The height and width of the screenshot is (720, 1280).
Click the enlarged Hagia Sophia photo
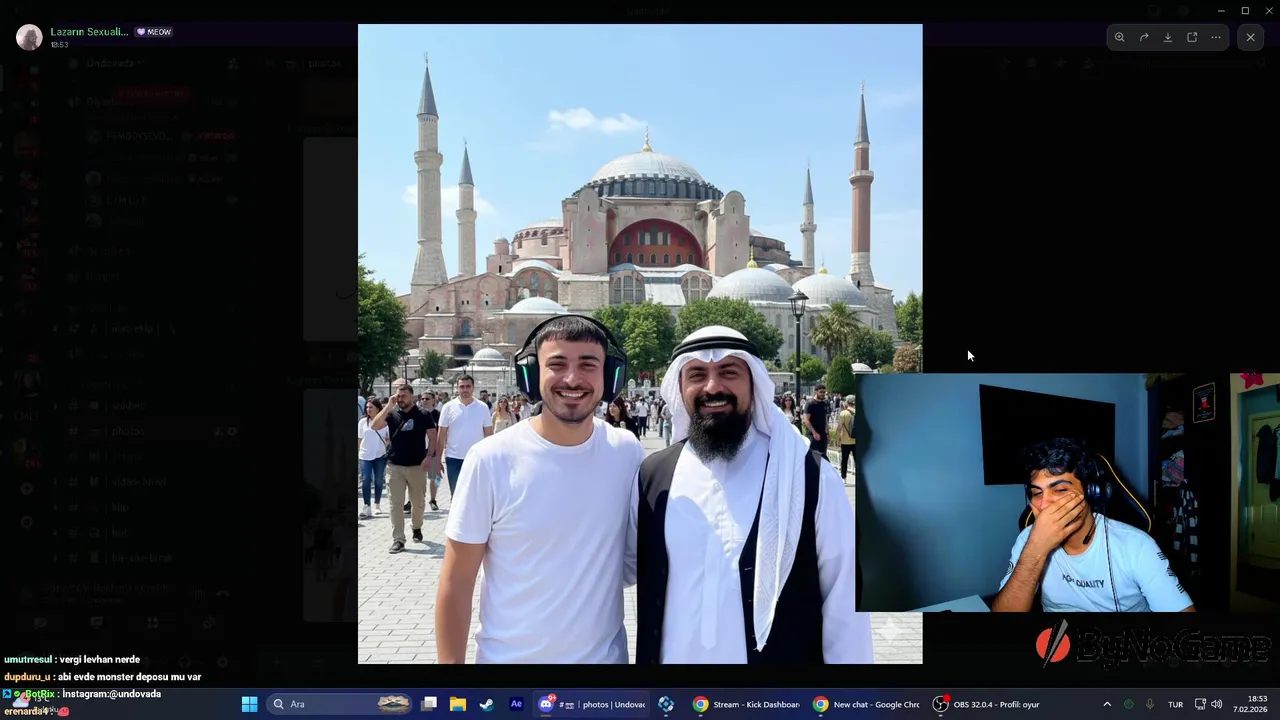640,344
